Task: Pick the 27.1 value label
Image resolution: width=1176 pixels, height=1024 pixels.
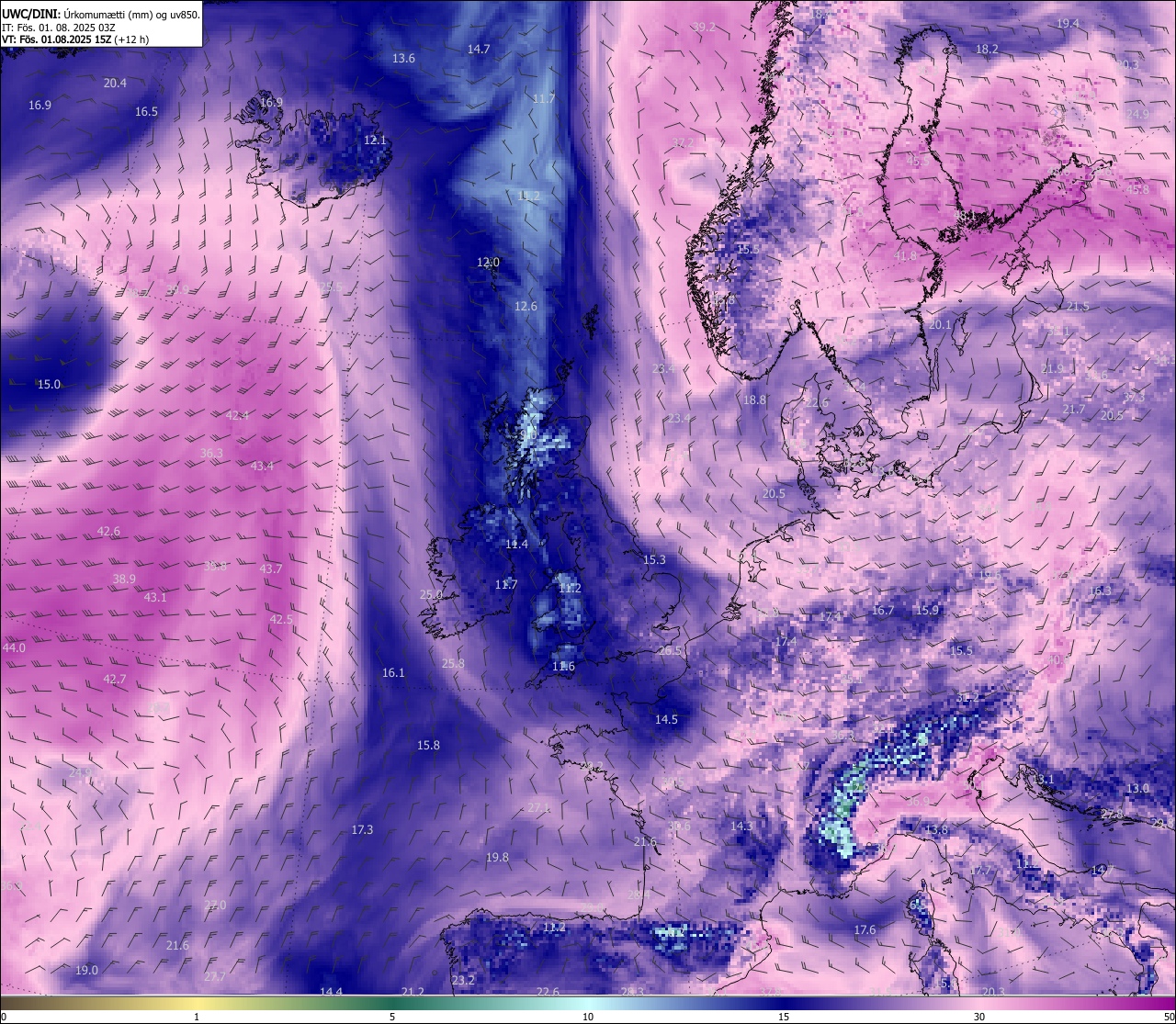Action: tap(538, 807)
